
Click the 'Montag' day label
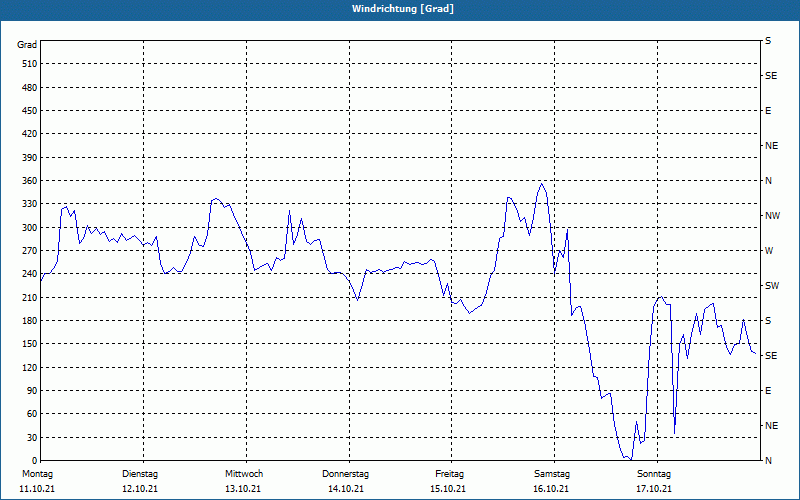click(37, 474)
